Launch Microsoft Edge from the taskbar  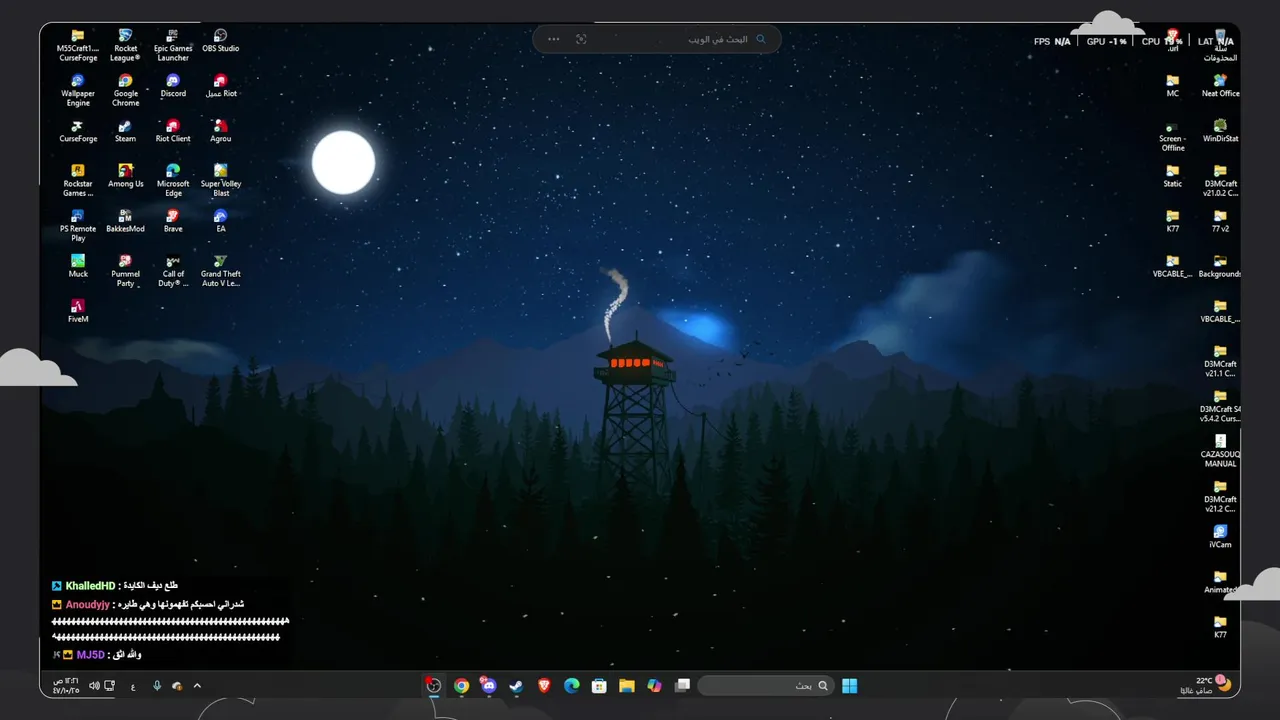[571, 686]
